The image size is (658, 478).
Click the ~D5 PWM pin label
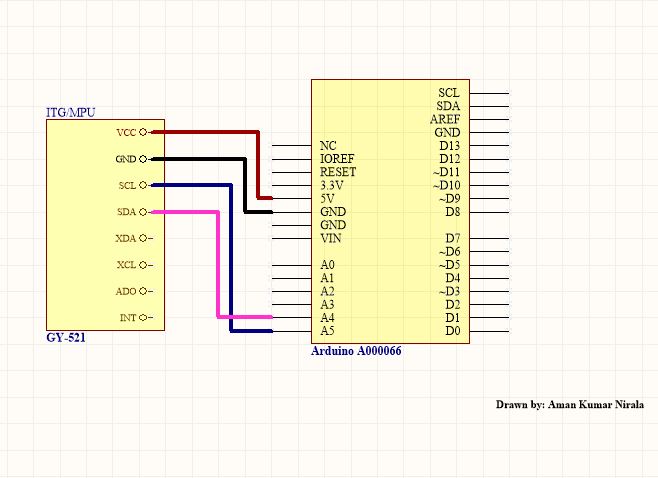[x=449, y=265]
